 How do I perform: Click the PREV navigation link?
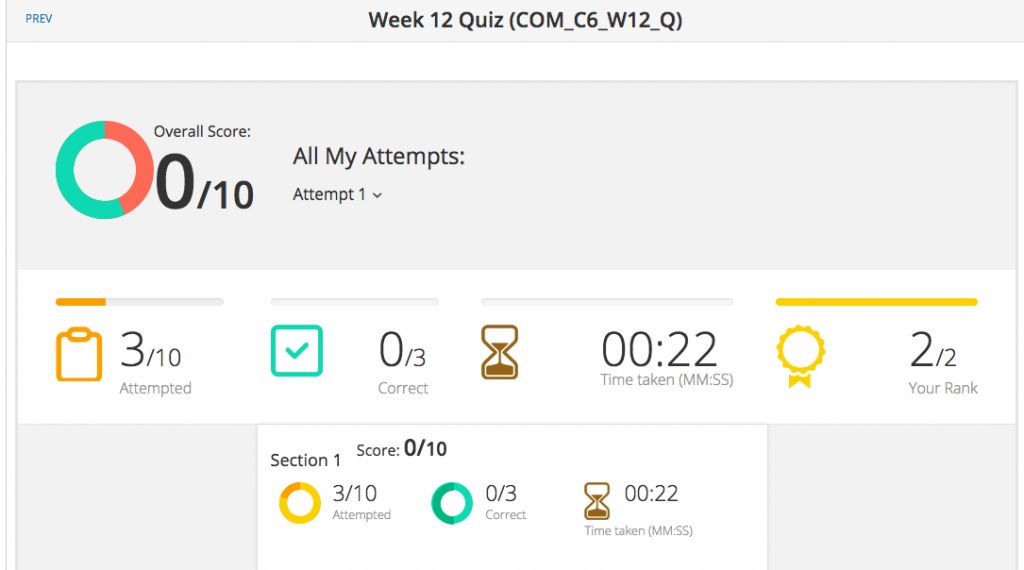39,19
